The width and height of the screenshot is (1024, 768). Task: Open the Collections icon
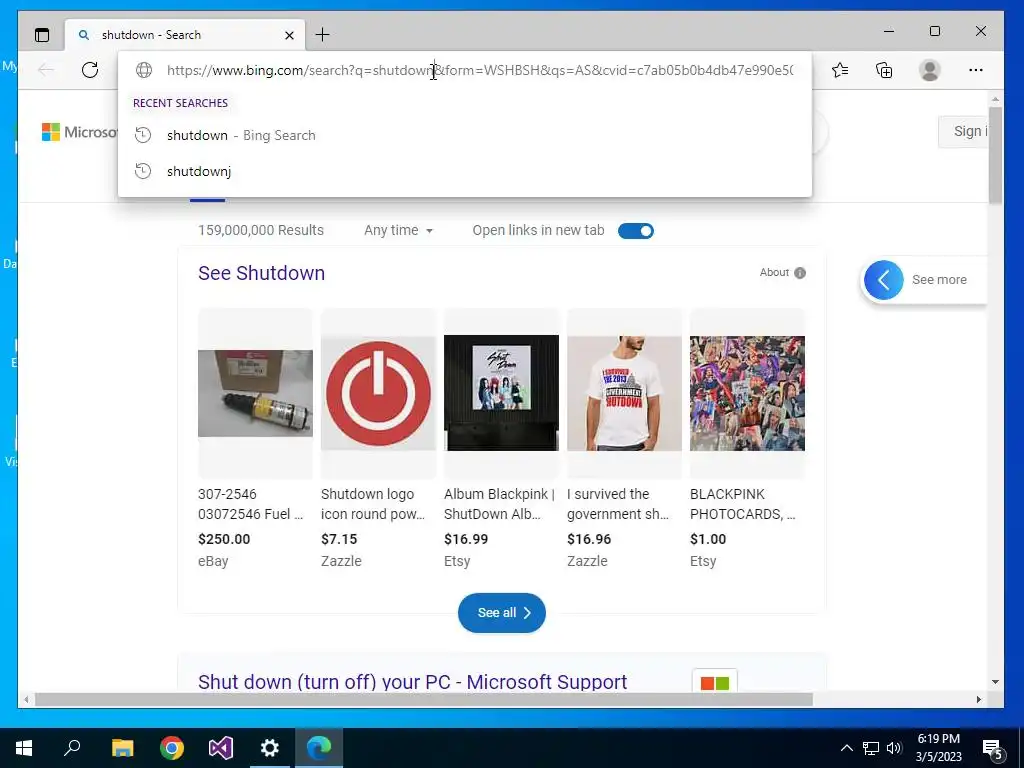(x=884, y=70)
